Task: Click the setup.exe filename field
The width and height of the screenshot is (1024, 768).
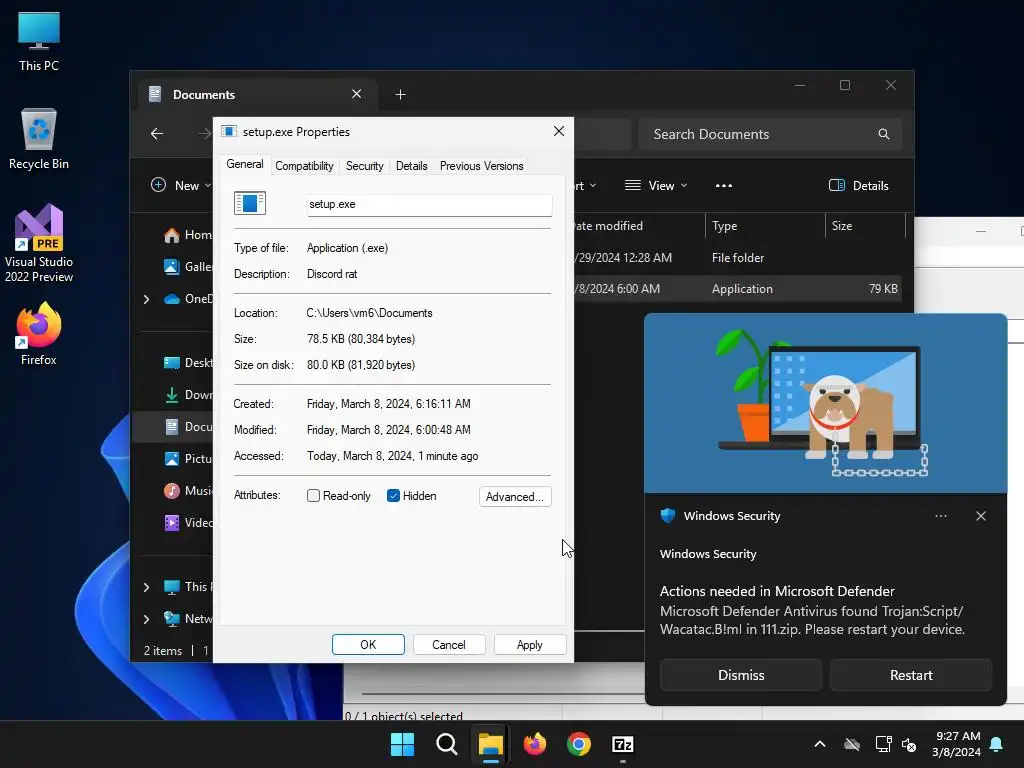Action: point(429,204)
